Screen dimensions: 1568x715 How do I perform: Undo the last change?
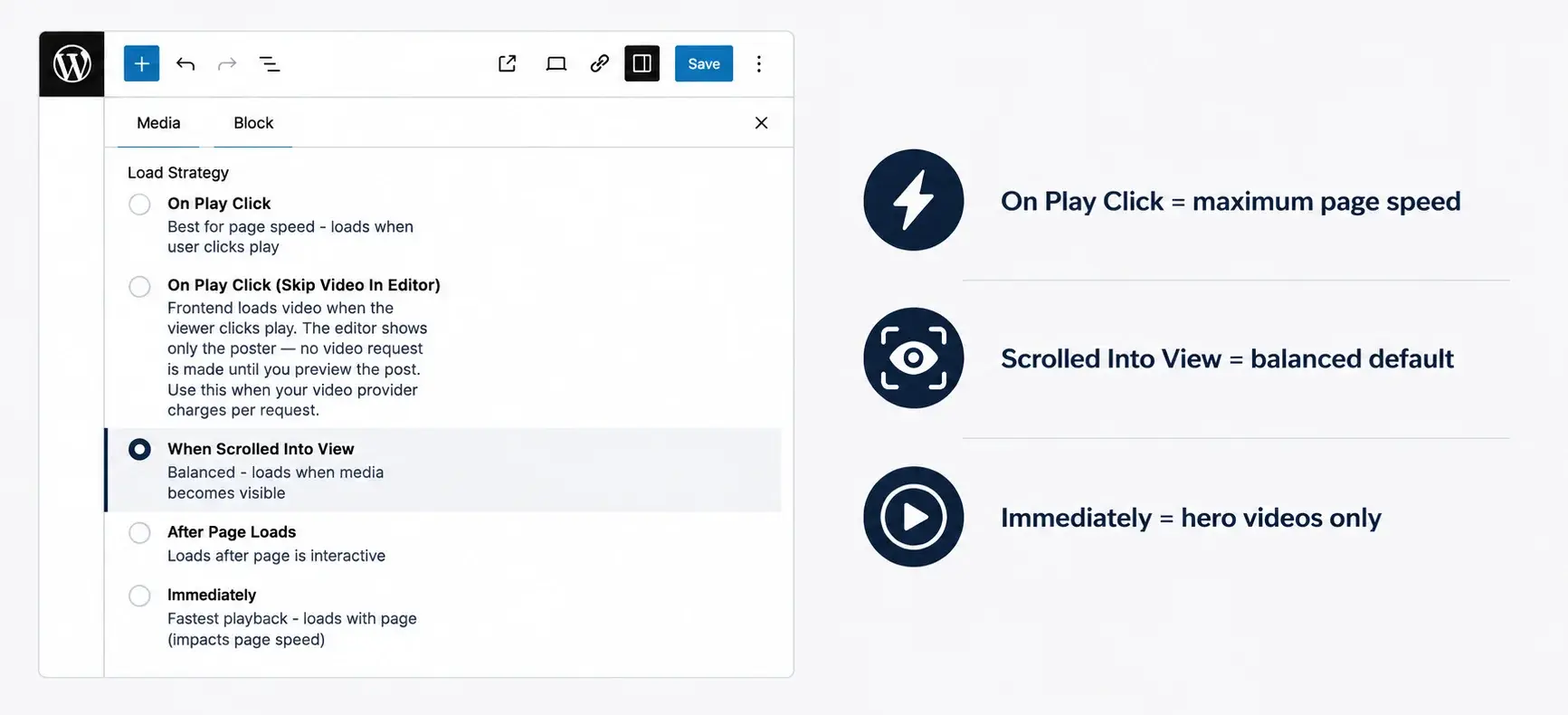(x=185, y=63)
